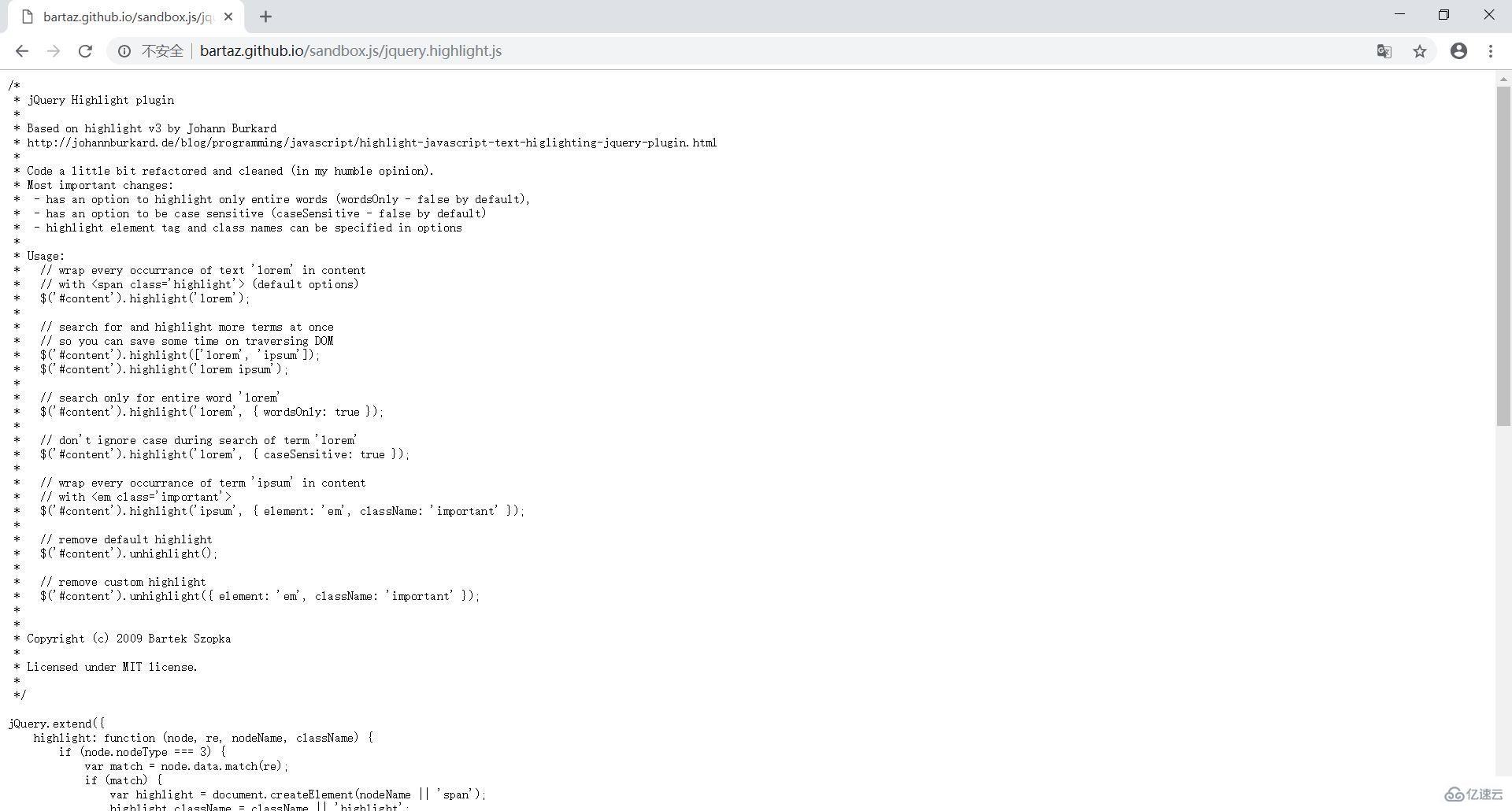This screenshot has width=1512, height=811.
Task: Click the scrollbar up arrow
Action: click(x=1503, y=79)
